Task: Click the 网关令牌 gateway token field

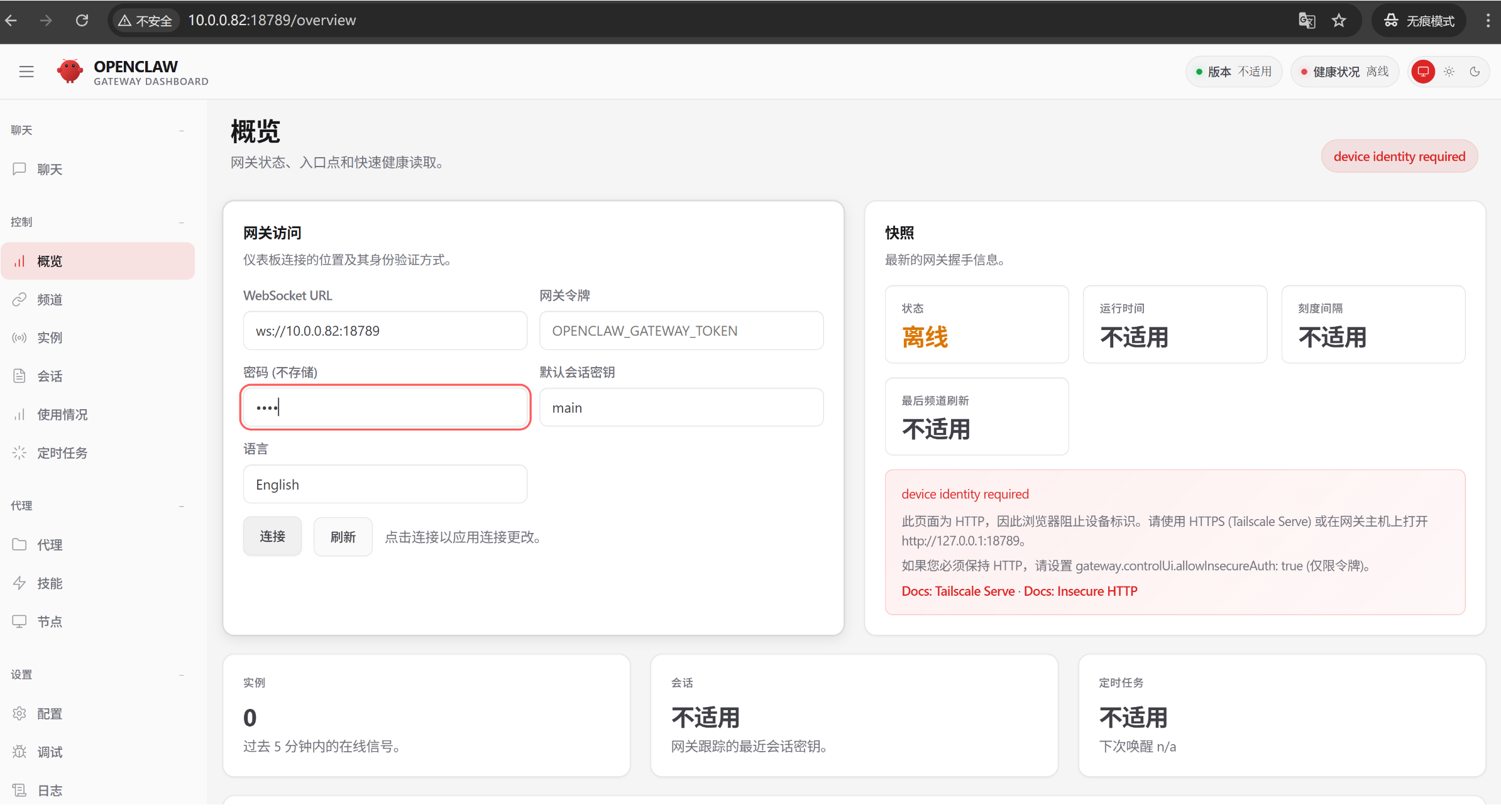Action: point(681,331)
